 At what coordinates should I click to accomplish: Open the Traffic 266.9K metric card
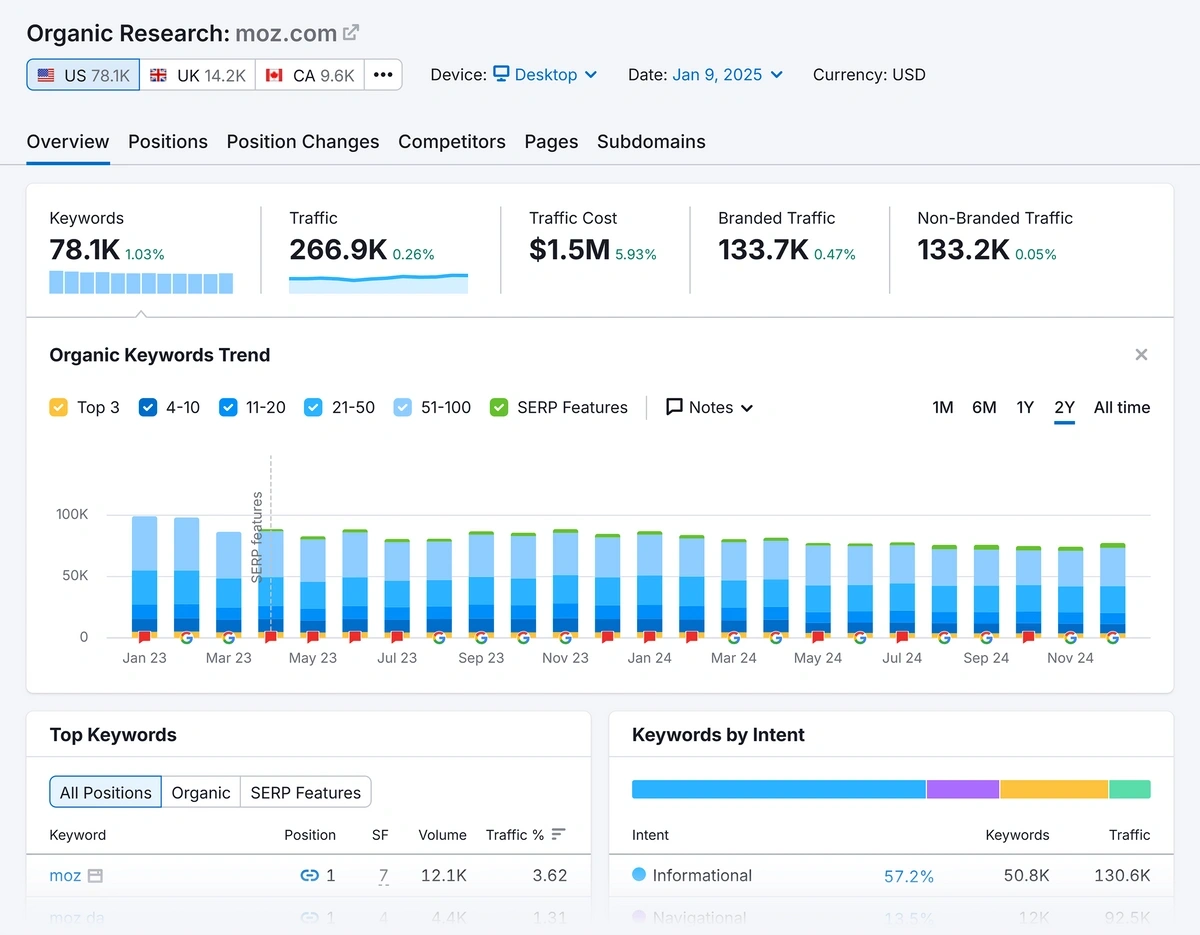(x=379, y=250)
